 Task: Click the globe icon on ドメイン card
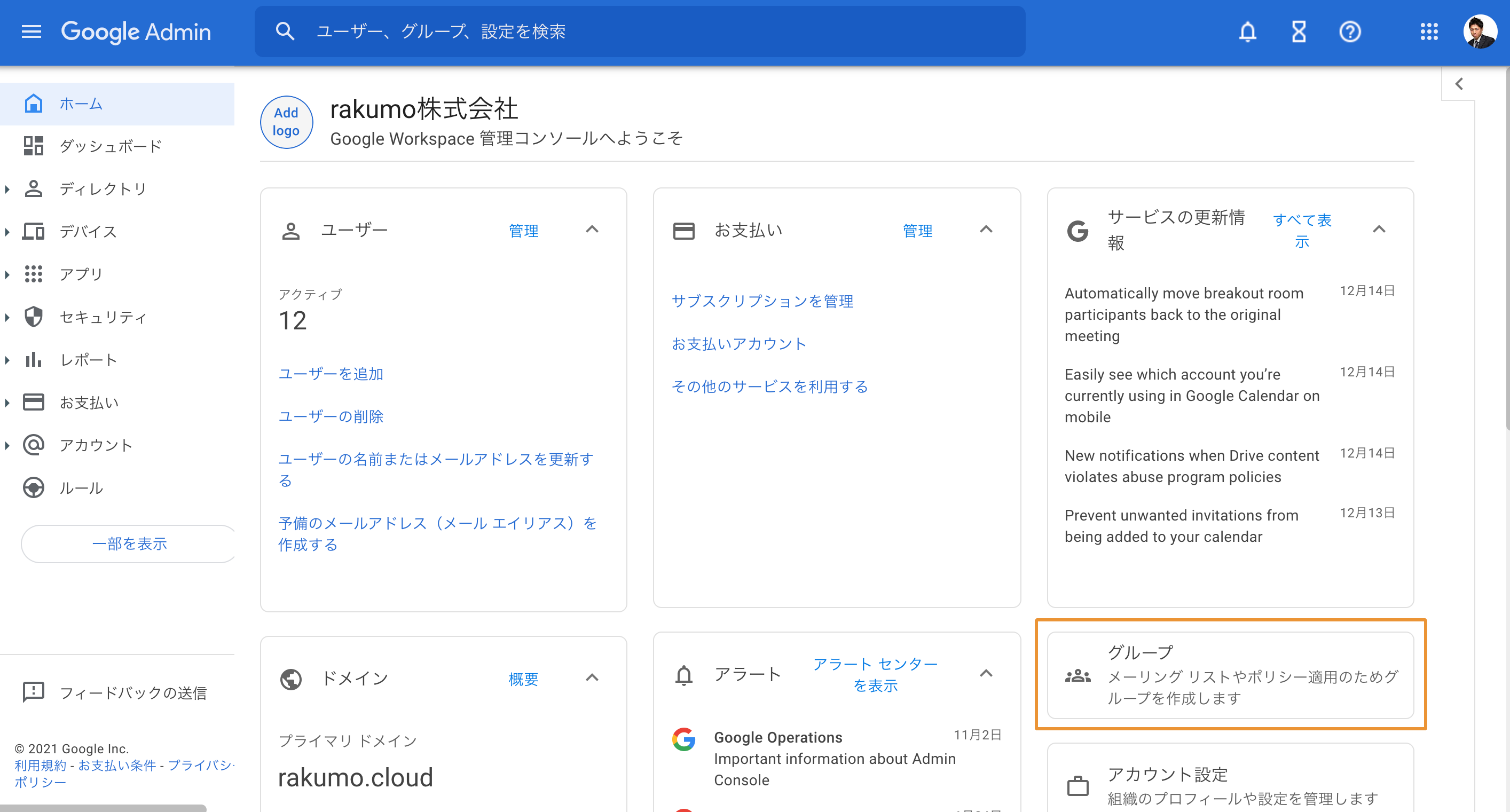pyautogui.click(x=291, y=679)
